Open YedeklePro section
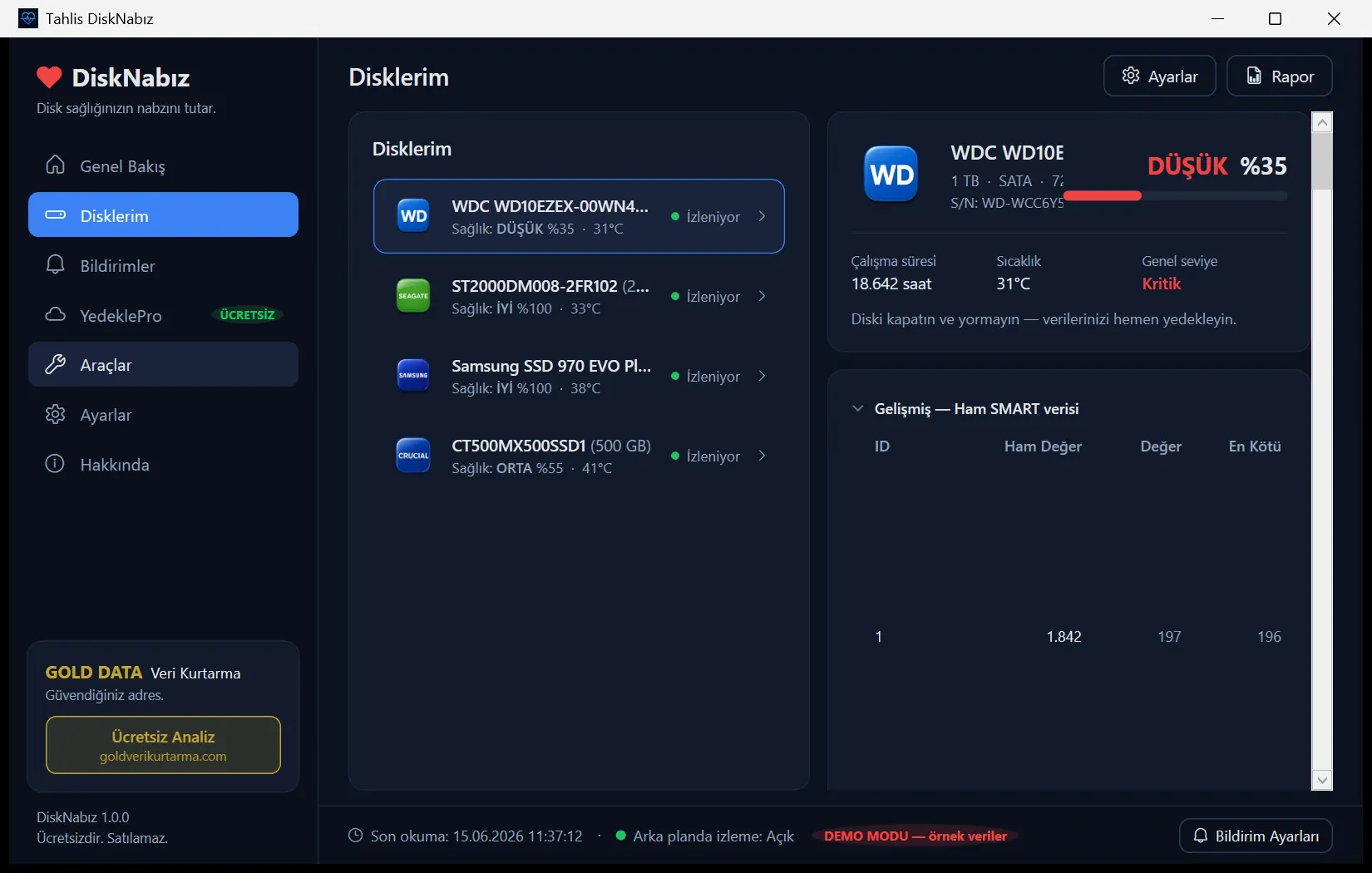 pos(163,315)
